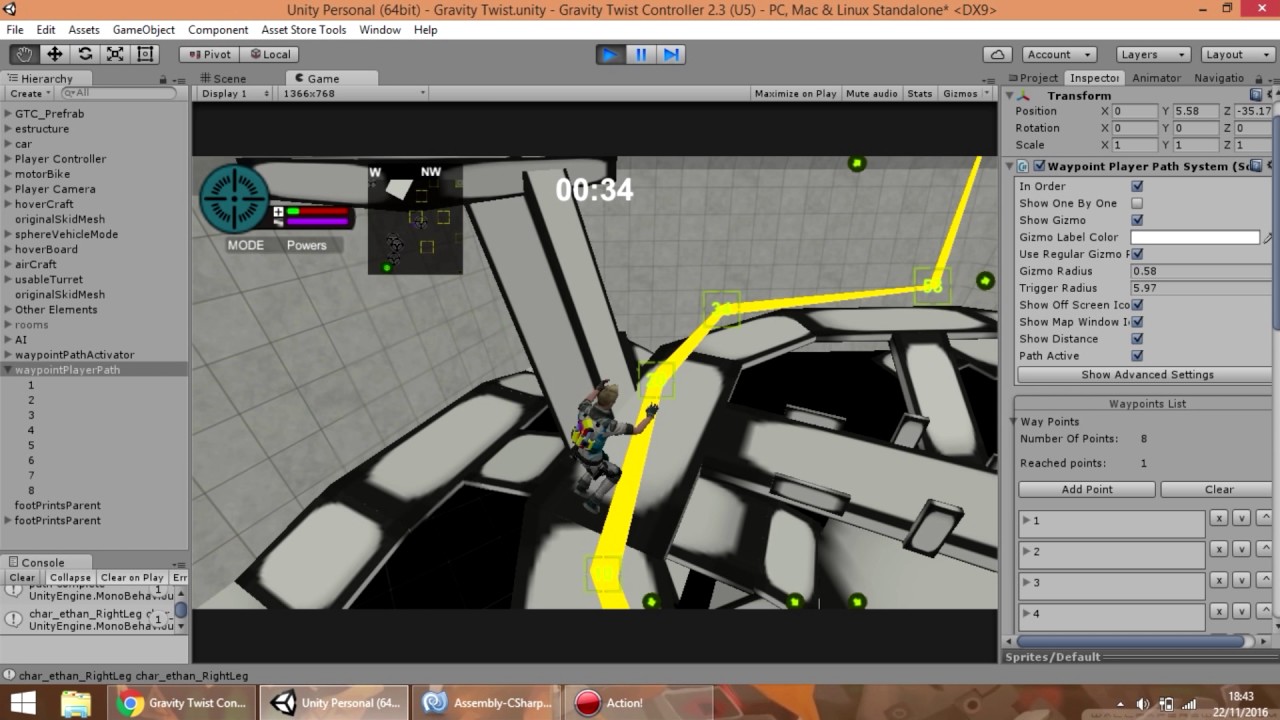Expand waypoint 1 foldout in list
The height and width of the screenshot is (720, 1280).
click(x=1026, y=520)
